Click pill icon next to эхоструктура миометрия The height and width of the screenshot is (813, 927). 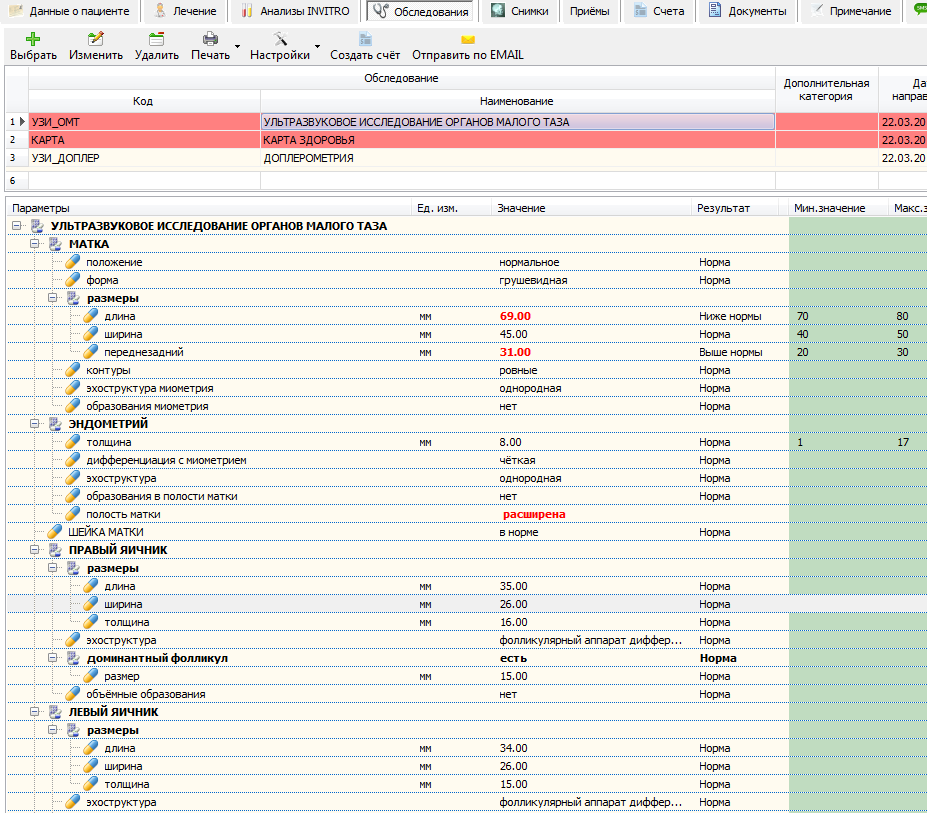(73, 388)
